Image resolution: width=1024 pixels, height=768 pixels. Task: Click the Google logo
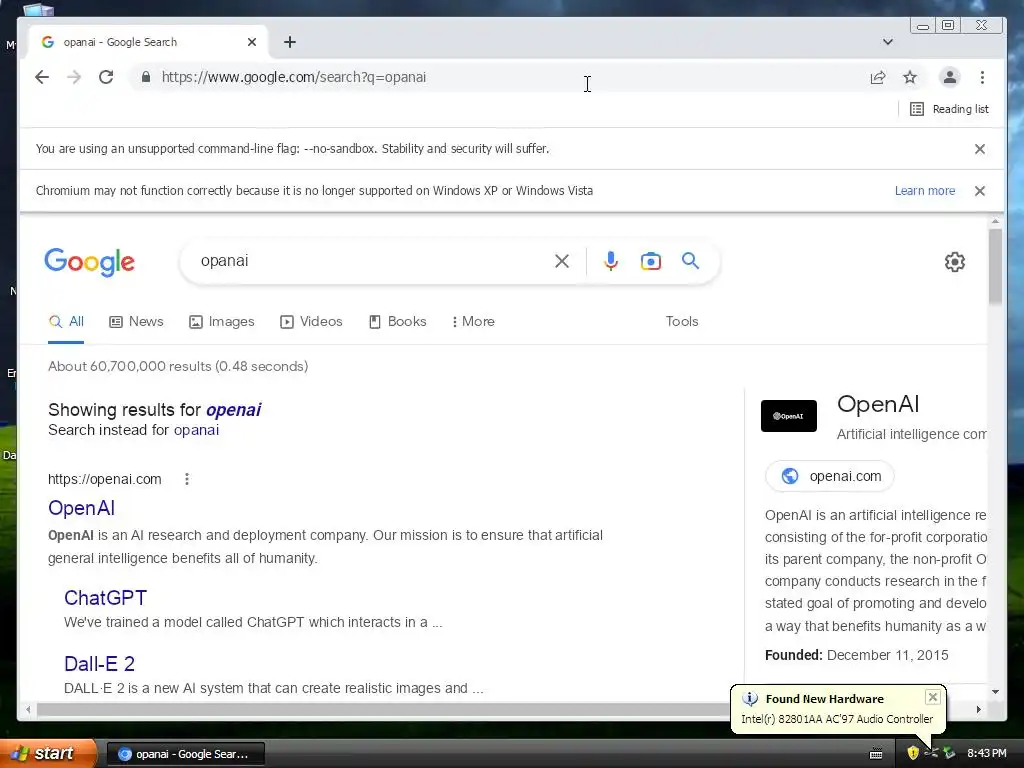[x=89, y=262]
